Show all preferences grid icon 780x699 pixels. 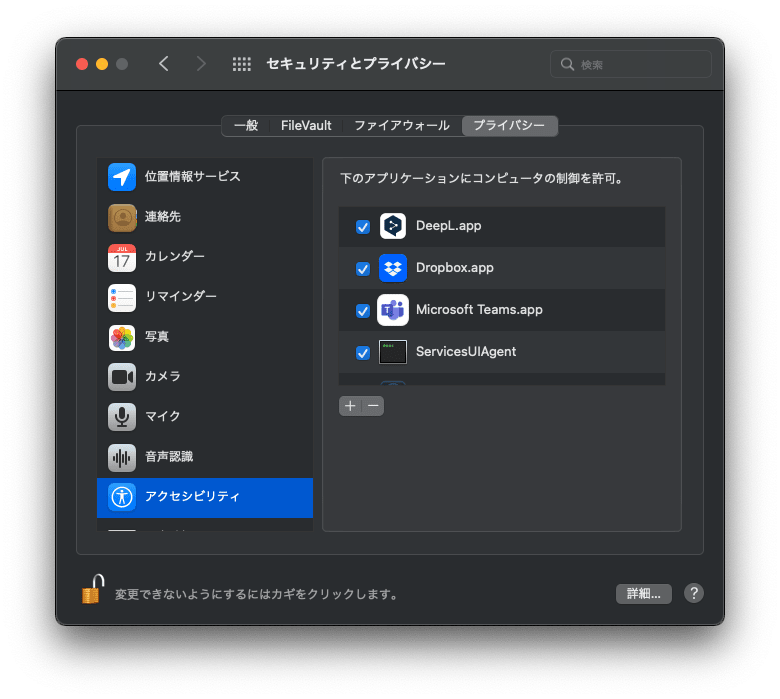pyautogui.click(x=242, y=64)
